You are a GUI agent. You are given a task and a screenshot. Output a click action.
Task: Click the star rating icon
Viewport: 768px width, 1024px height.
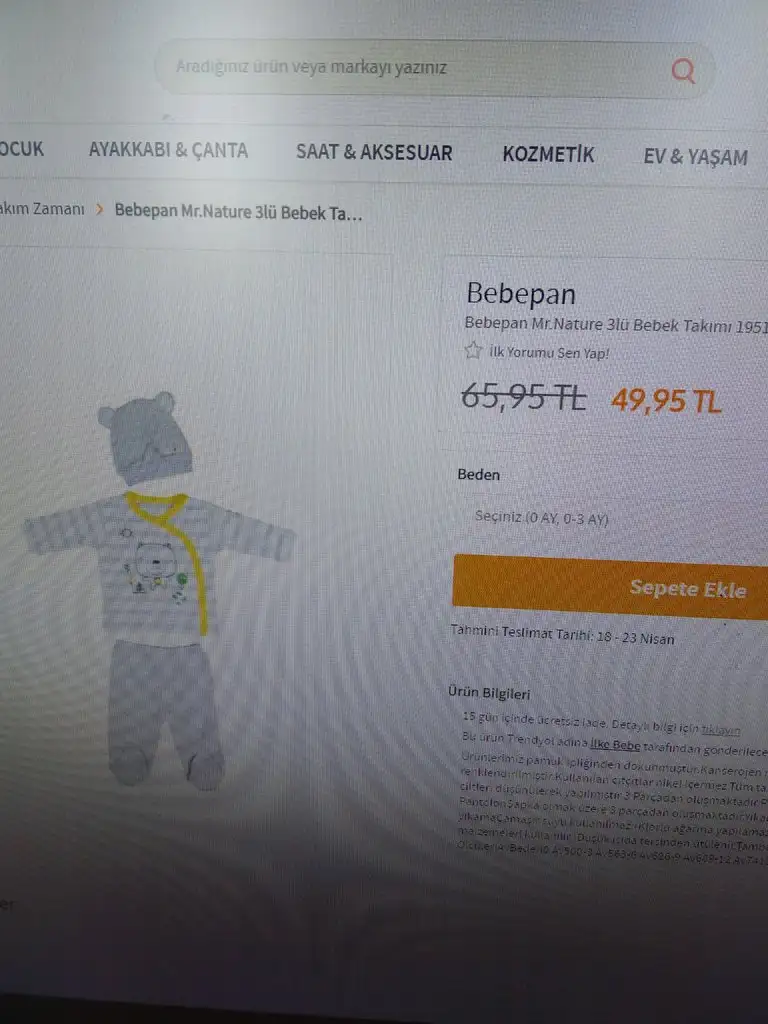473,351
